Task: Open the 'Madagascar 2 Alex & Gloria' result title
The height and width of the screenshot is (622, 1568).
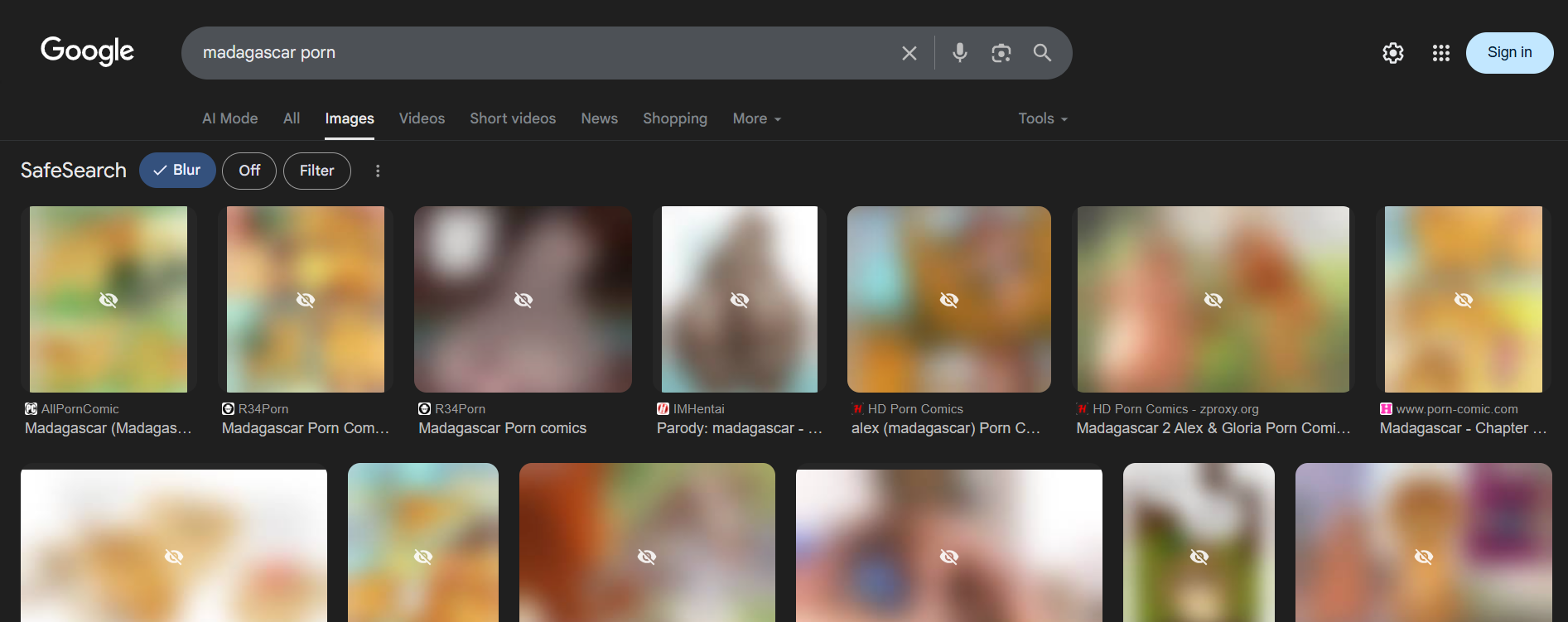Action: 1213,428
